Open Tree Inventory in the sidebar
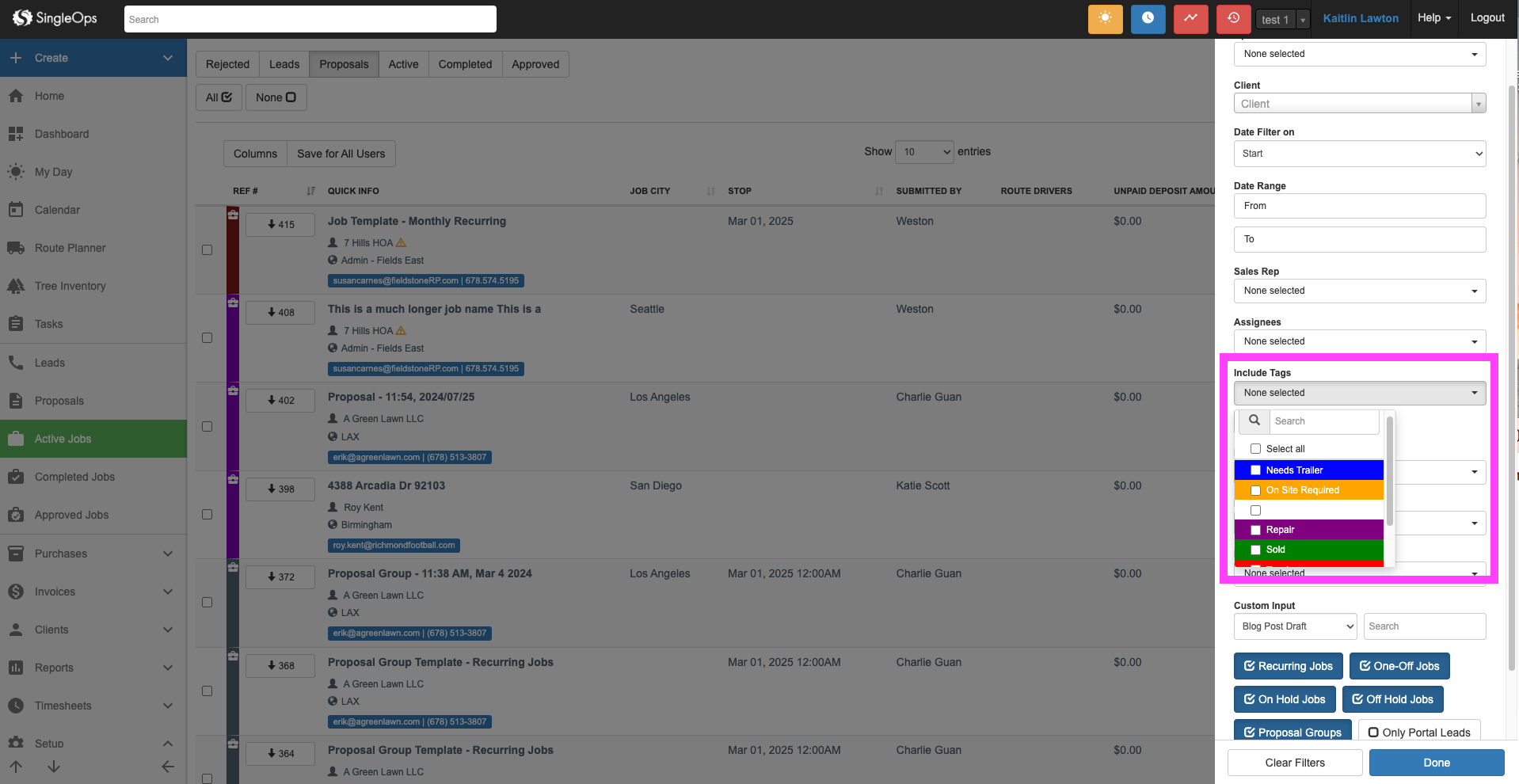1519x784 pixels. (x=70, y=286)
